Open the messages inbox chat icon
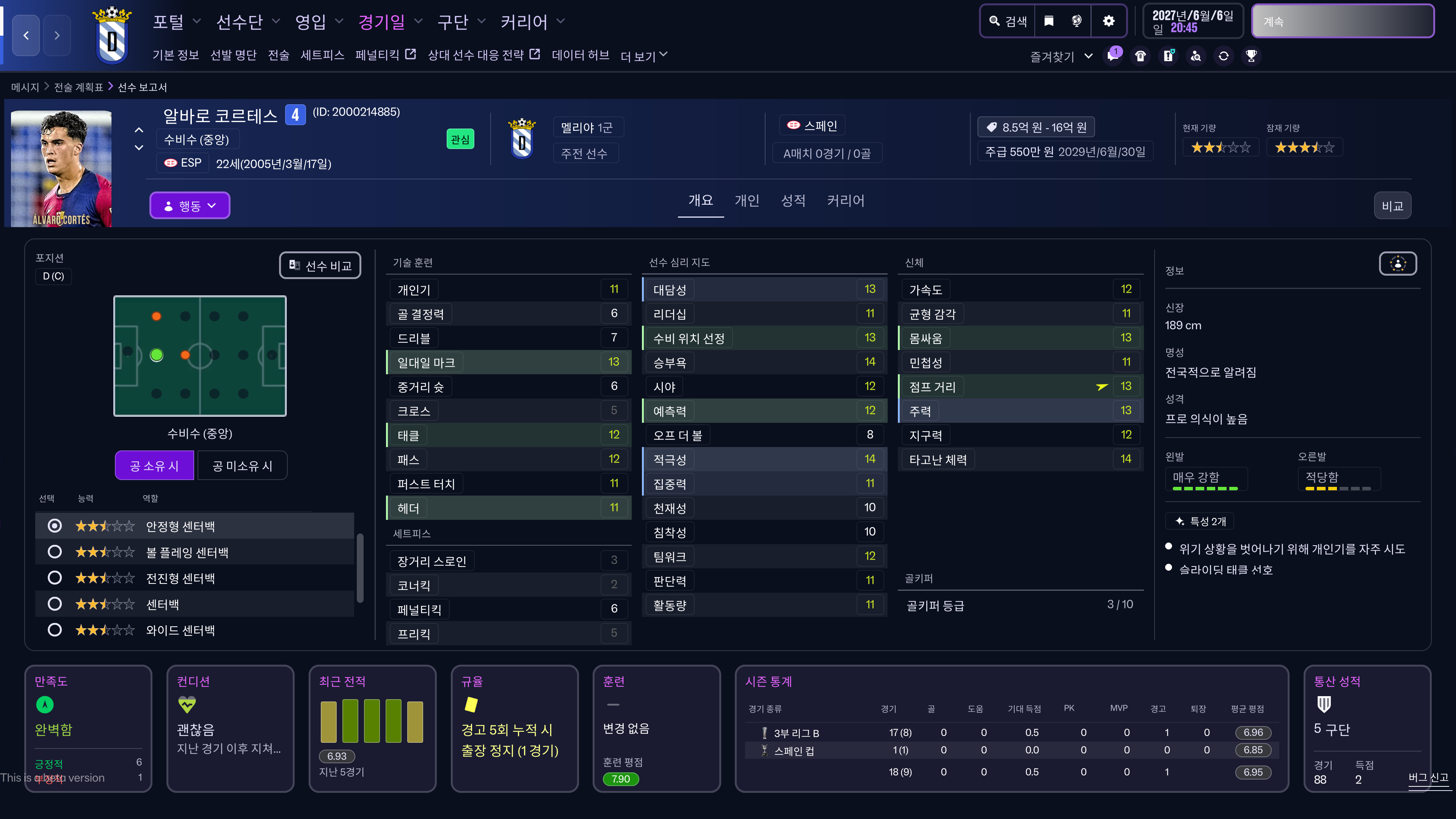1456x819 pixels. point(1113,56)
